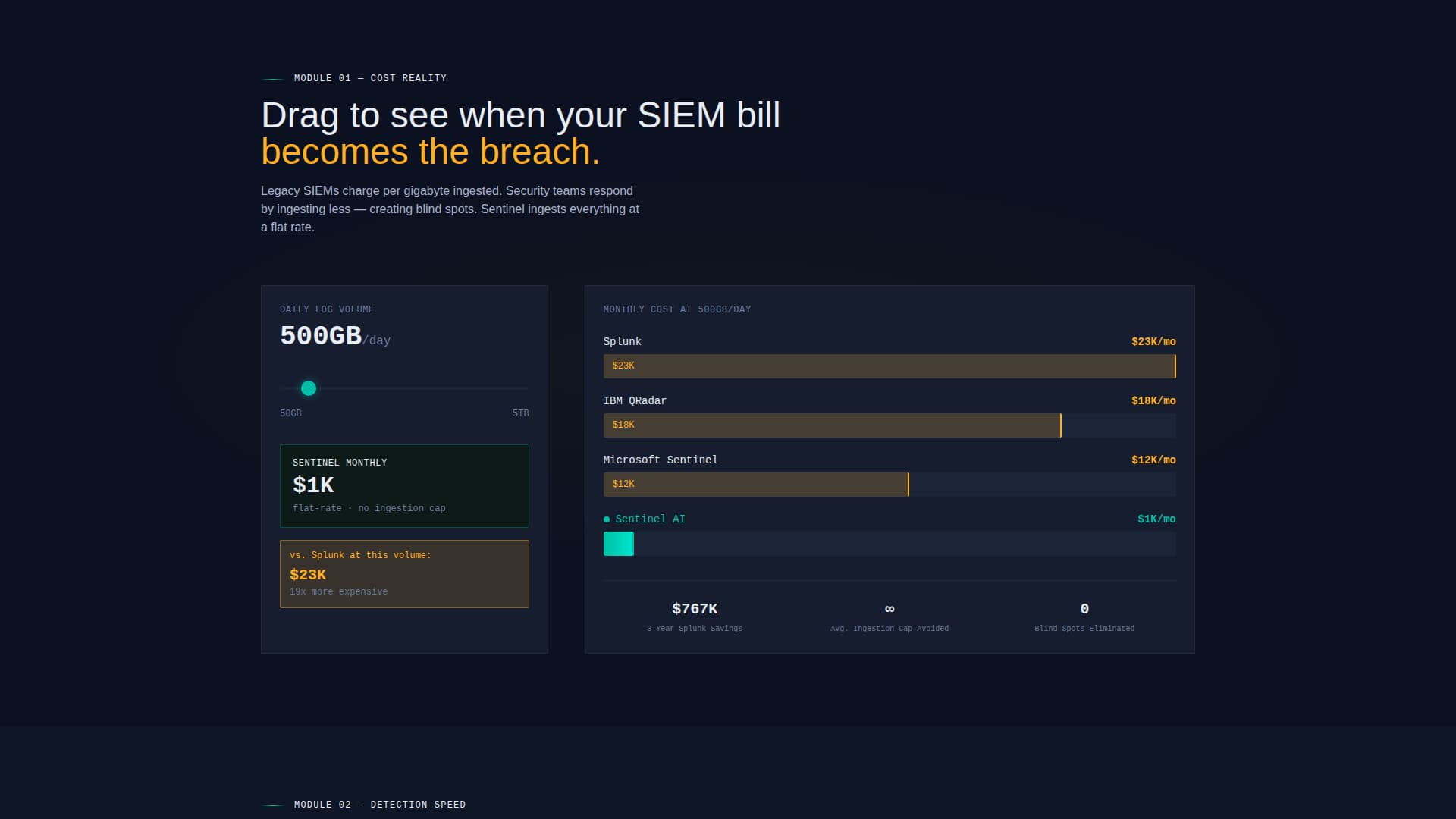Open the SENTINEL MONTHLY card

click(x=404, y=485)
